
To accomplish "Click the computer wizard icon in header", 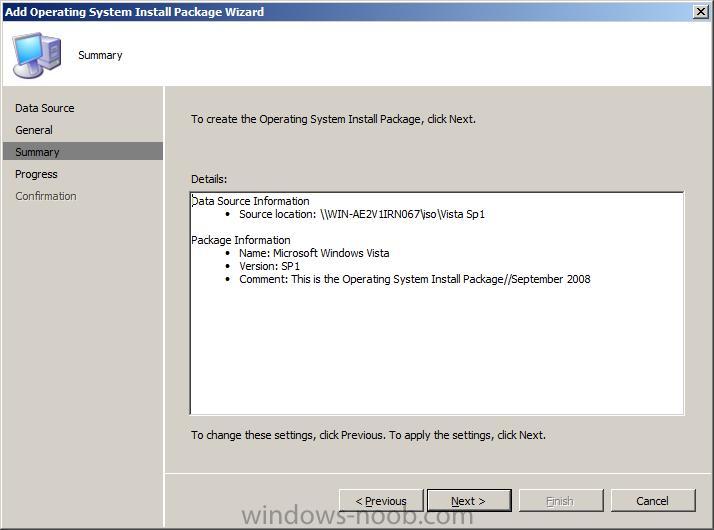I will click(x=37, y=55).
